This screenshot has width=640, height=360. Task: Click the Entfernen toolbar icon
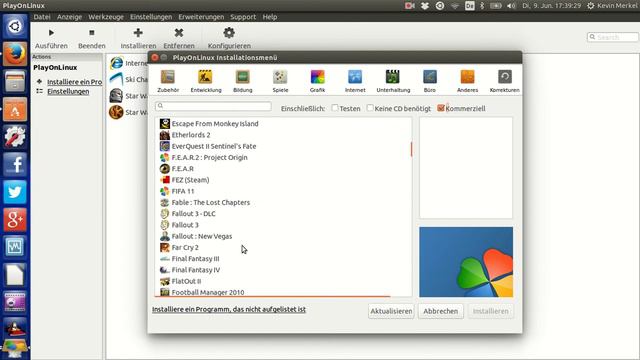coord(179,33)
